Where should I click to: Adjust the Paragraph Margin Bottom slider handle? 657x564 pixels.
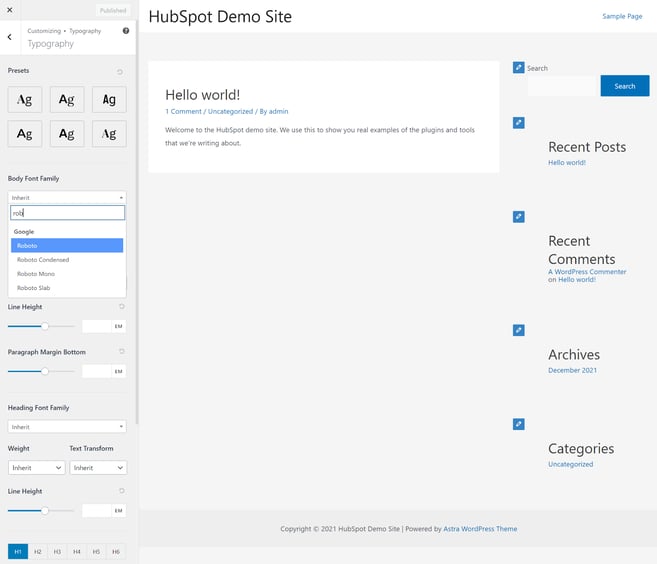pos(45,371)
